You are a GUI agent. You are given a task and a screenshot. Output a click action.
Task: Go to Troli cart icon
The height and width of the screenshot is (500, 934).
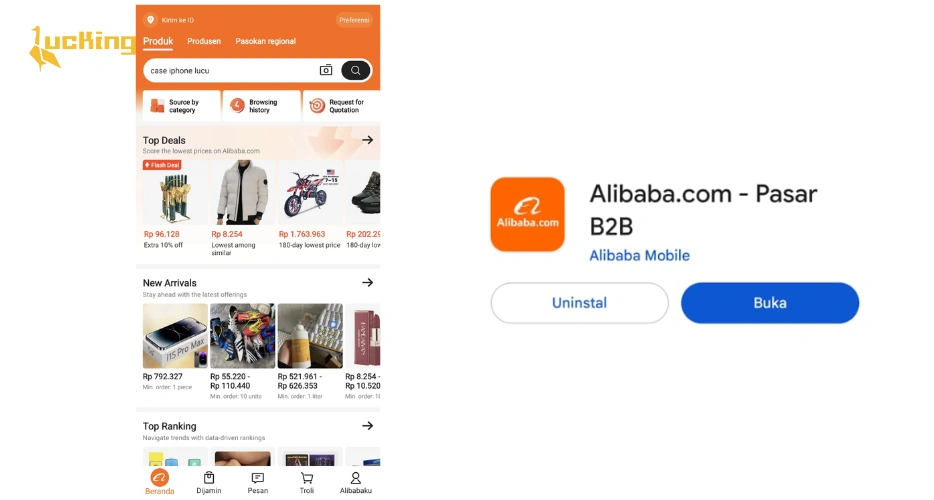(x=307, y=482)
